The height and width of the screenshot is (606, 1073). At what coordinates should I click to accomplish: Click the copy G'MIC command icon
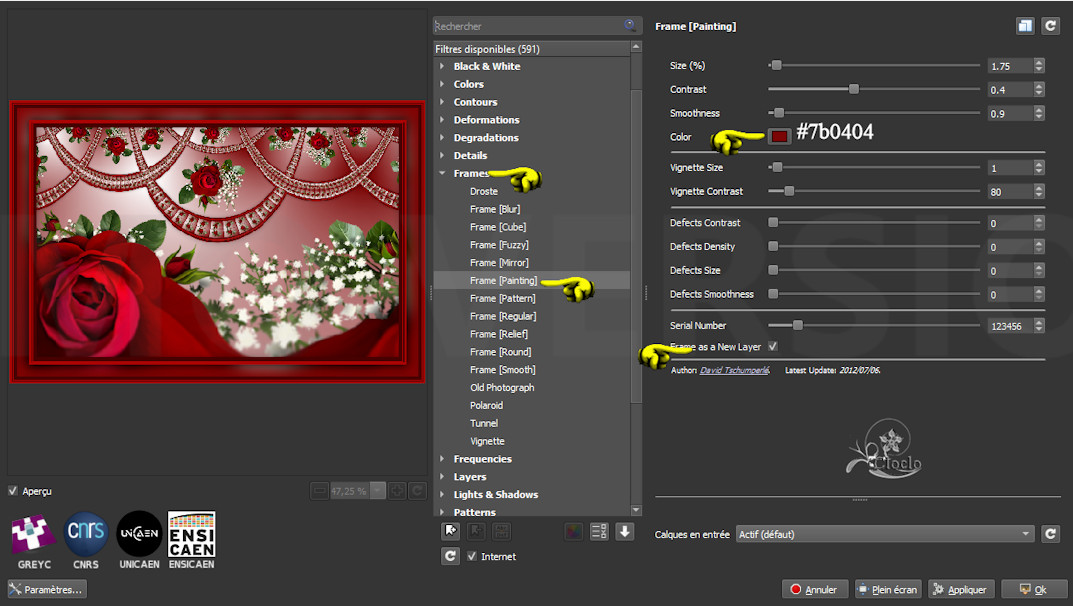point(1025,26)
